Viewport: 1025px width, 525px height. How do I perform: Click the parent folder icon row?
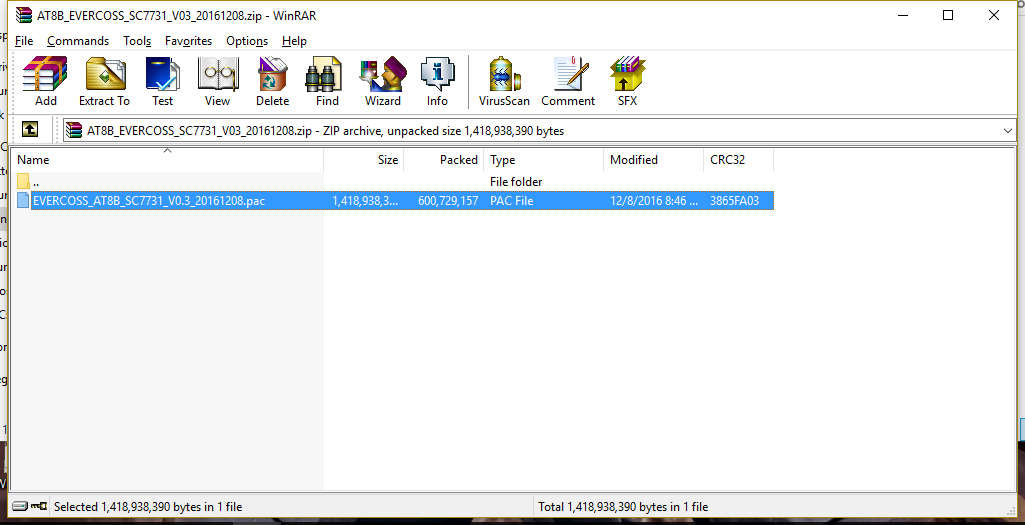(24, 182)
